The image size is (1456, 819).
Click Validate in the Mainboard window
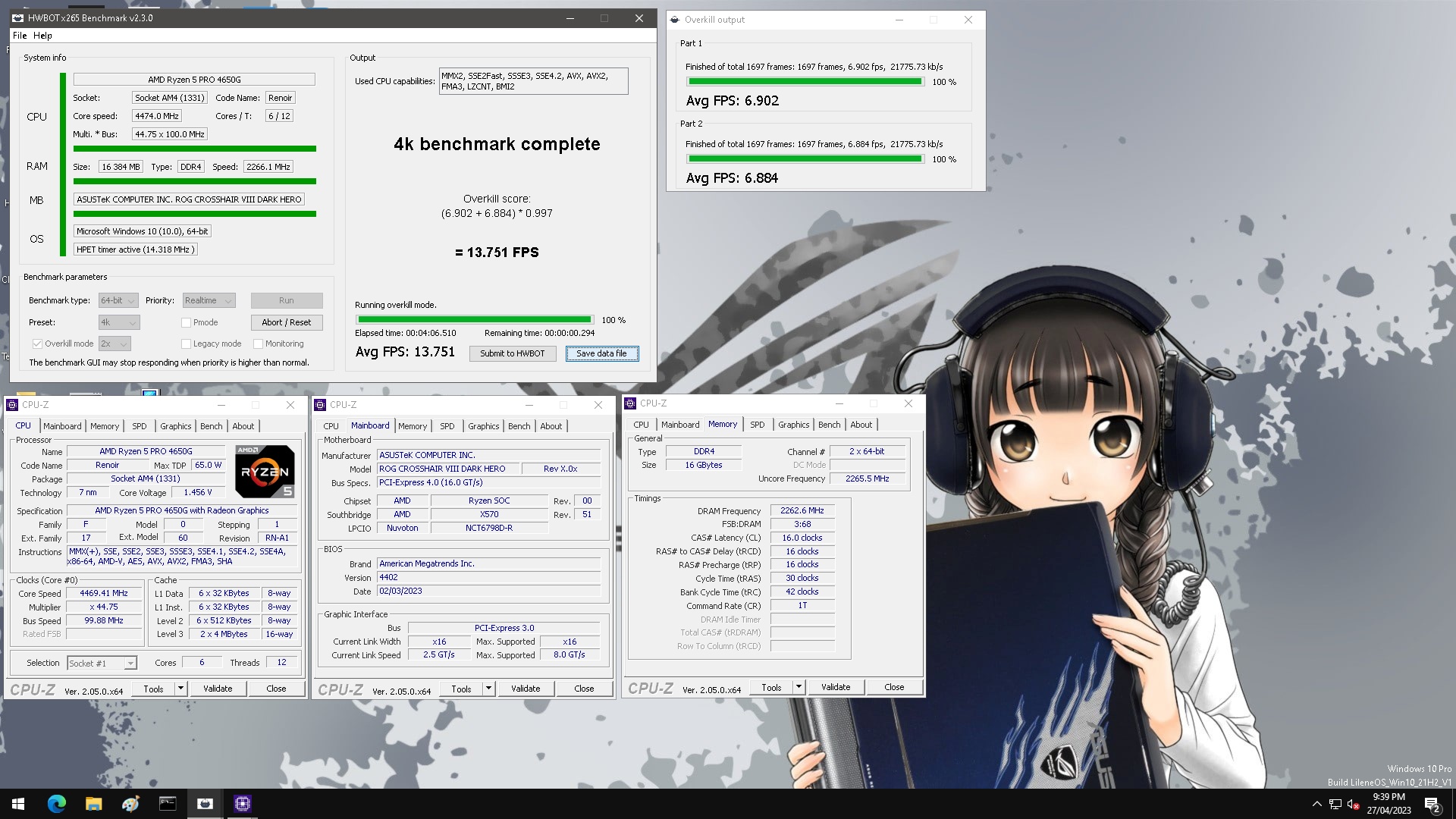pos(526,689)
